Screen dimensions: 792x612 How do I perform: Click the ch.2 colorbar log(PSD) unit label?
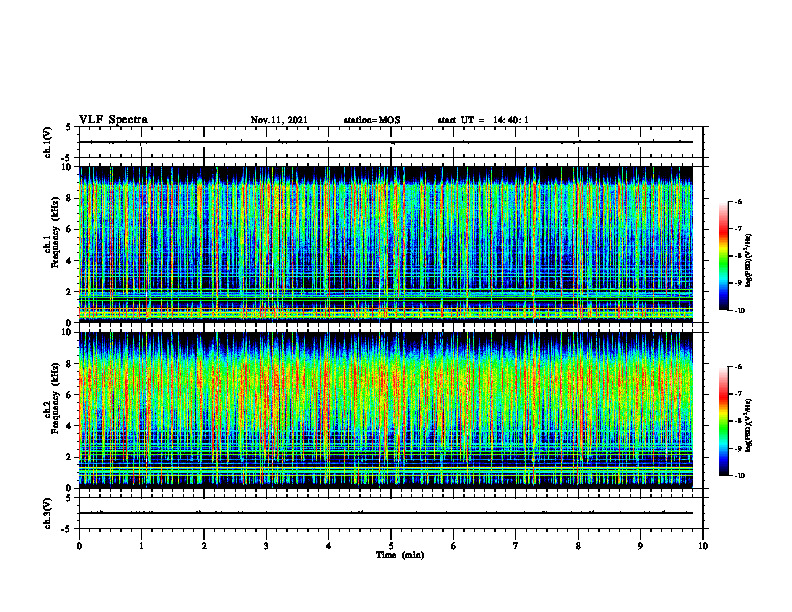[x=748, y=426]
